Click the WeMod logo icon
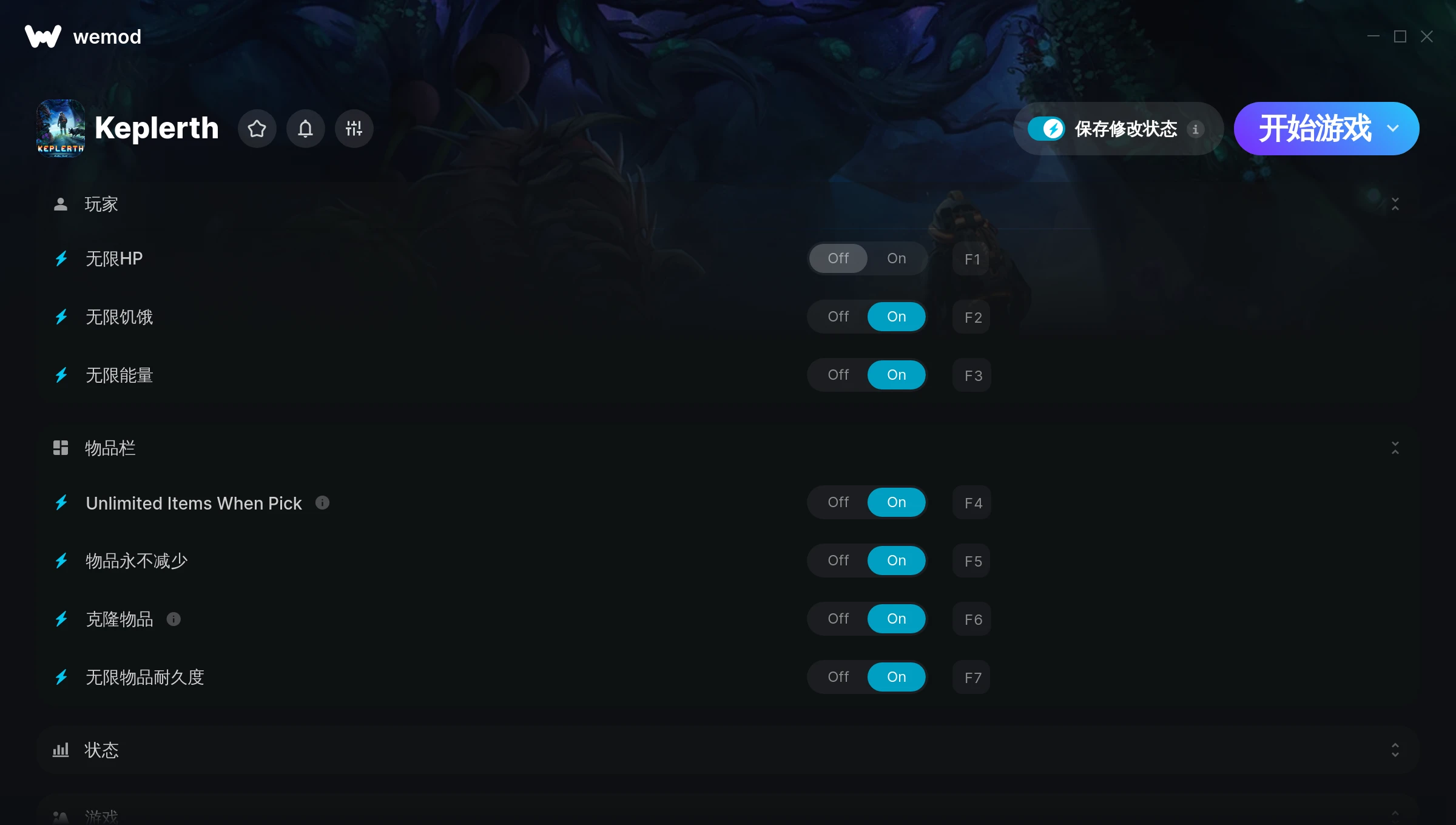Screen dimensions: 1456x825 [43, 36]
